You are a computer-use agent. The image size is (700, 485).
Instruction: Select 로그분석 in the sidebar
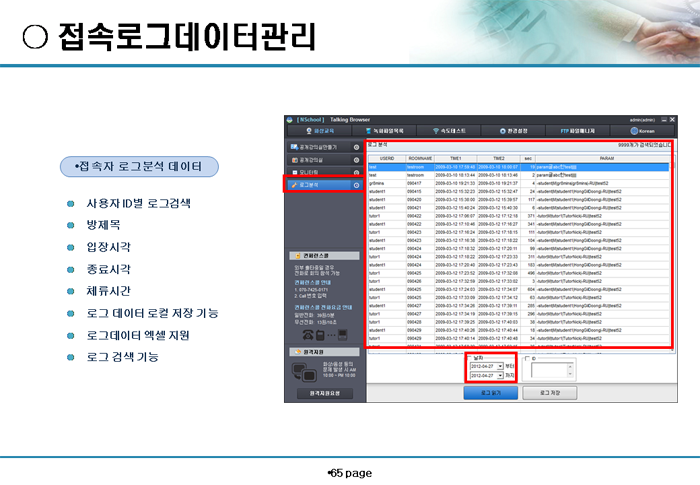coord(324,185)
